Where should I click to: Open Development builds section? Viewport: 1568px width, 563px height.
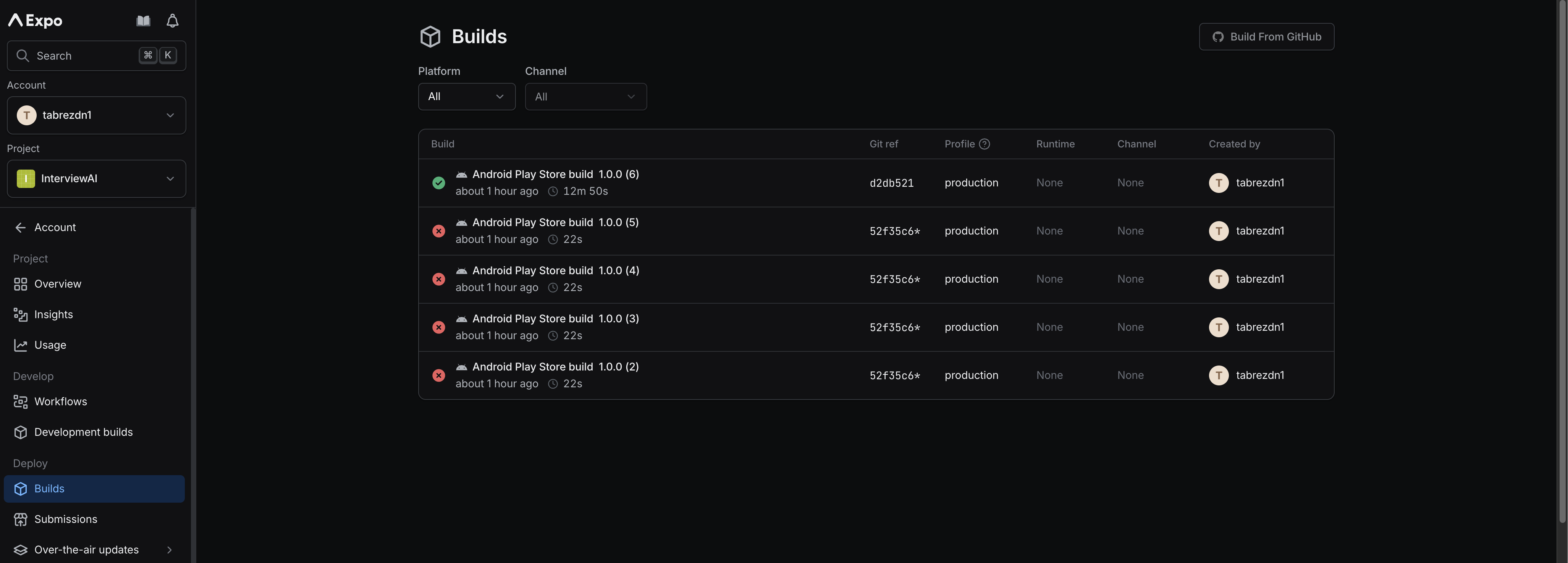coord(83,432)
